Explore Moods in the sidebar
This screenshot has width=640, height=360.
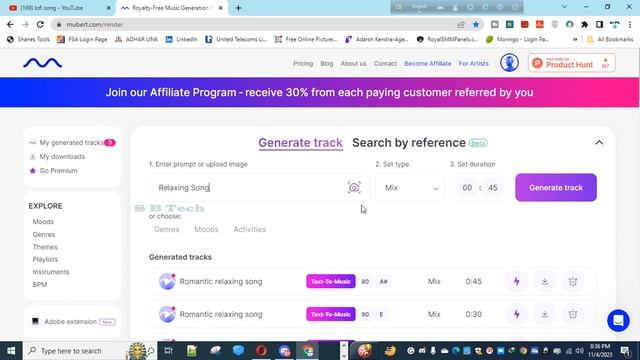coord(43,222)
